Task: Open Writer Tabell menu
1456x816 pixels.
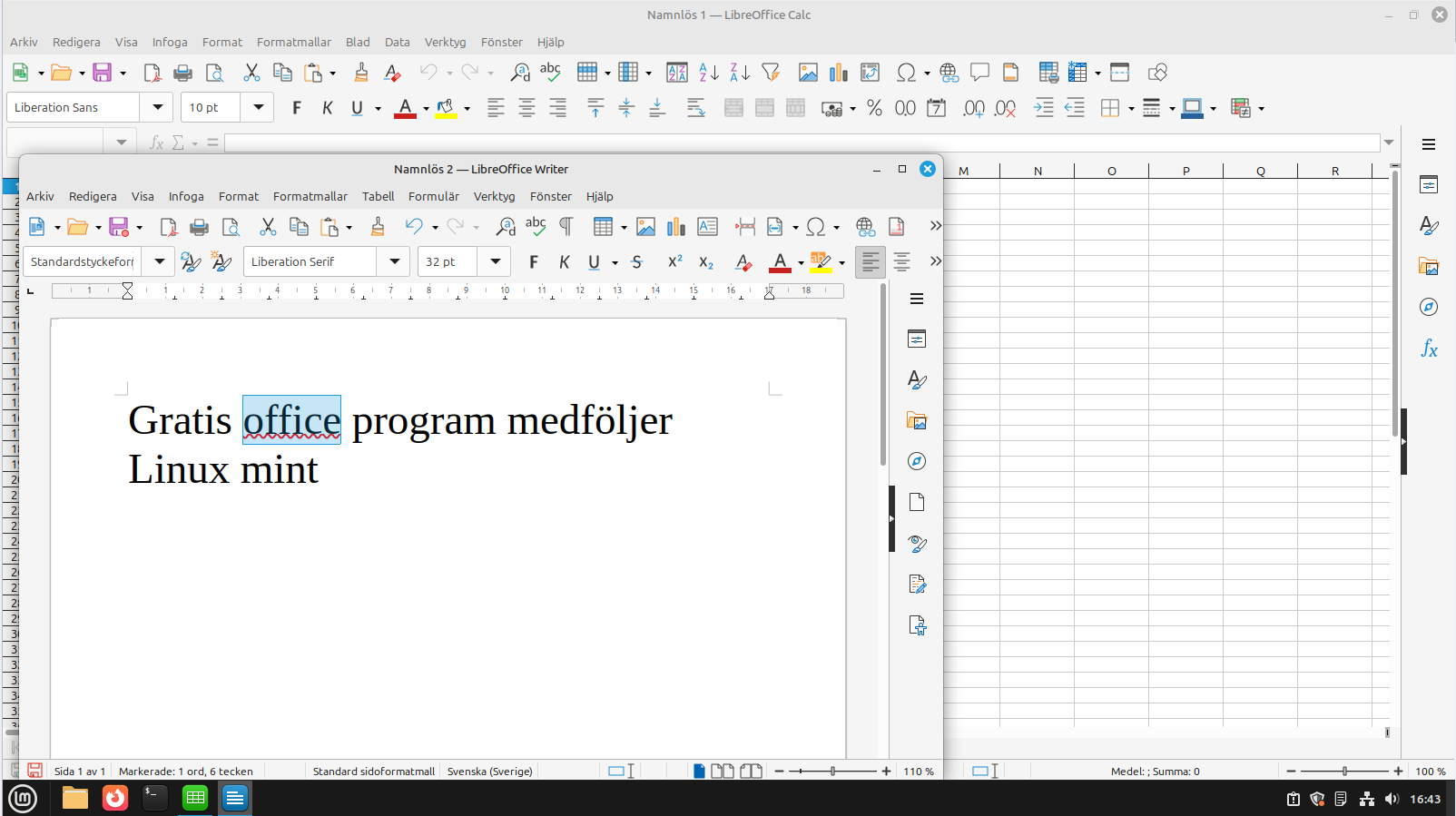Action: pos(379,196)
